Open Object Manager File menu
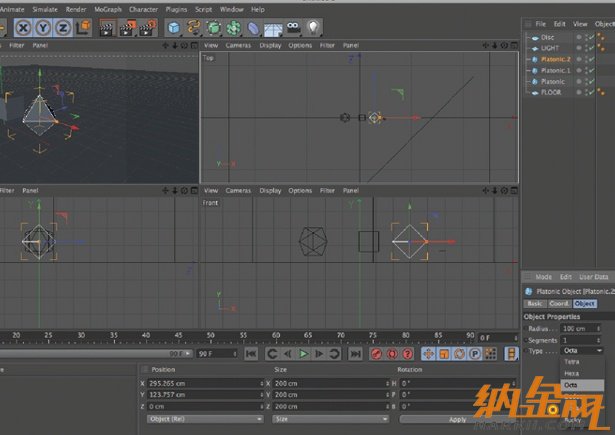Image resolution: width=615 pixels, height=435 pixels. click(x=540, y=24)
